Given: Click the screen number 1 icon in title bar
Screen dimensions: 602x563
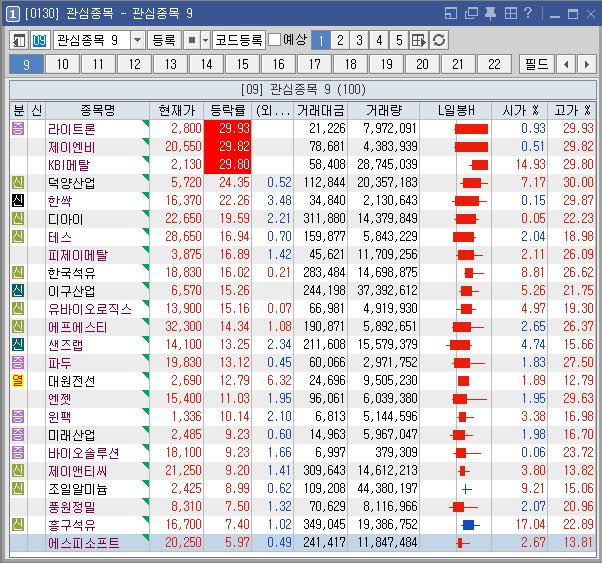Looking at the screenshot, I should click(x=13, y=14).
